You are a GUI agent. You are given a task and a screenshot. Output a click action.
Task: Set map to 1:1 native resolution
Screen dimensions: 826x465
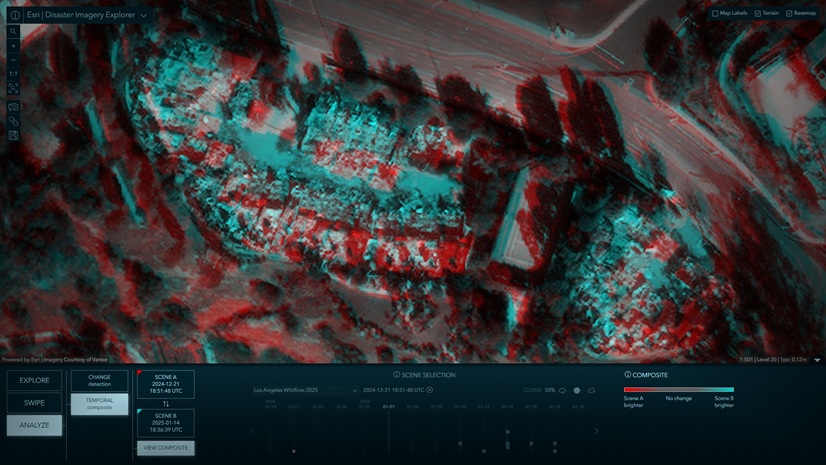coord(14,74)
